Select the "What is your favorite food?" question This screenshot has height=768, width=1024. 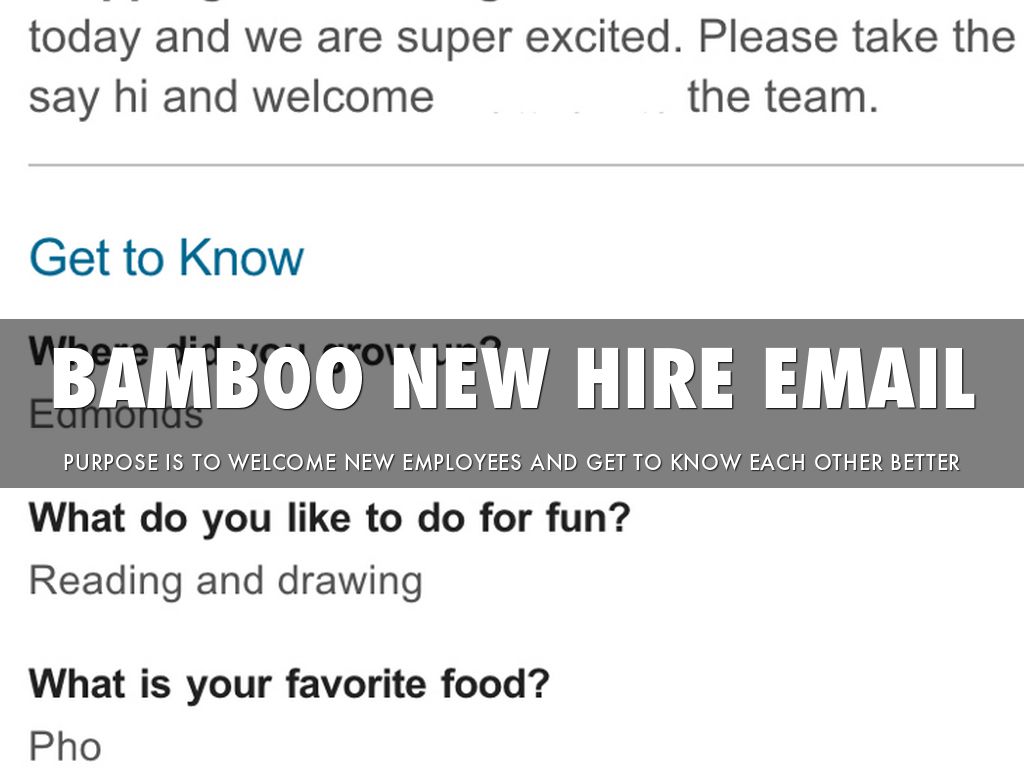click(x=289, y=685)
